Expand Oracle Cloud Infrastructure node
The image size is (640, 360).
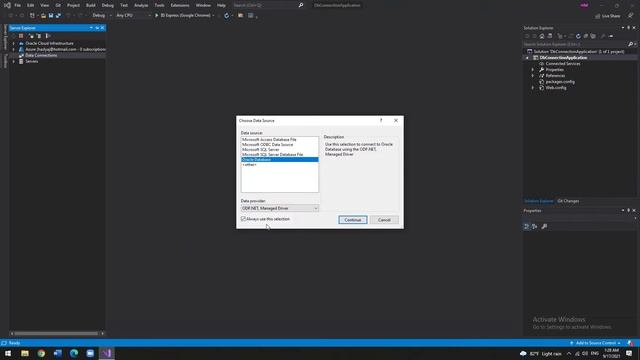13,43
